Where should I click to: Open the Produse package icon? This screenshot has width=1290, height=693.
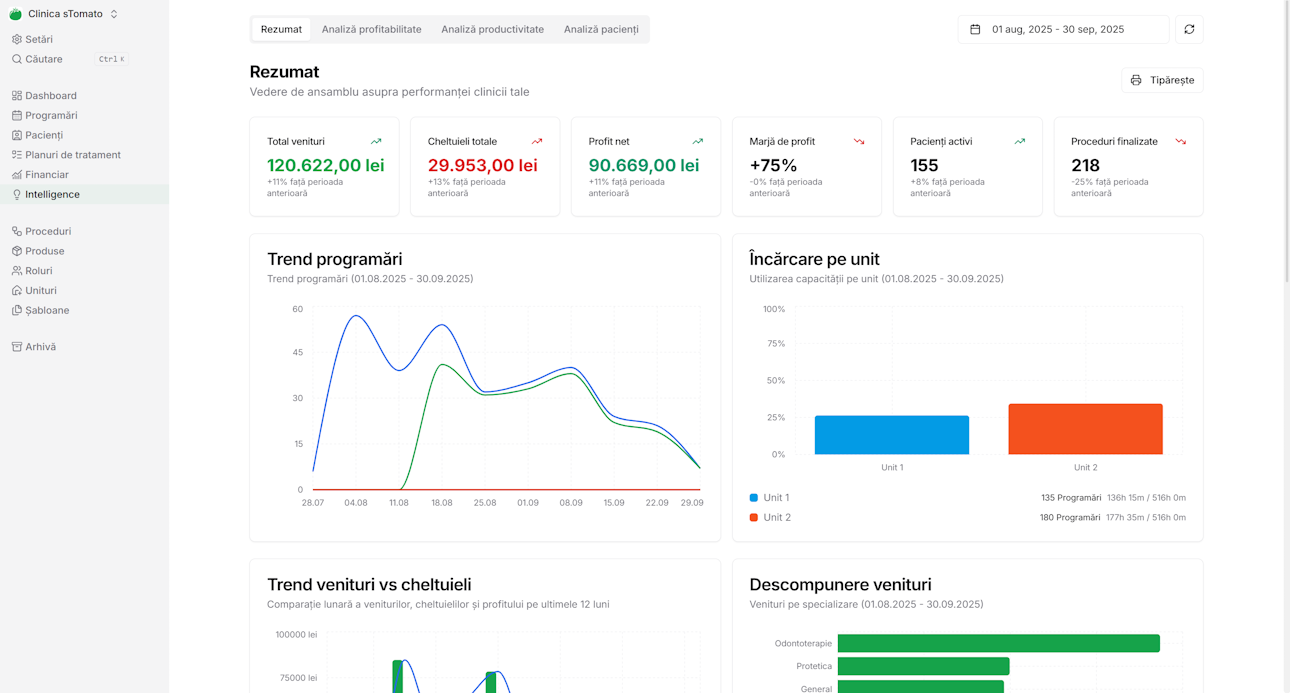click(x=15, y=251)
